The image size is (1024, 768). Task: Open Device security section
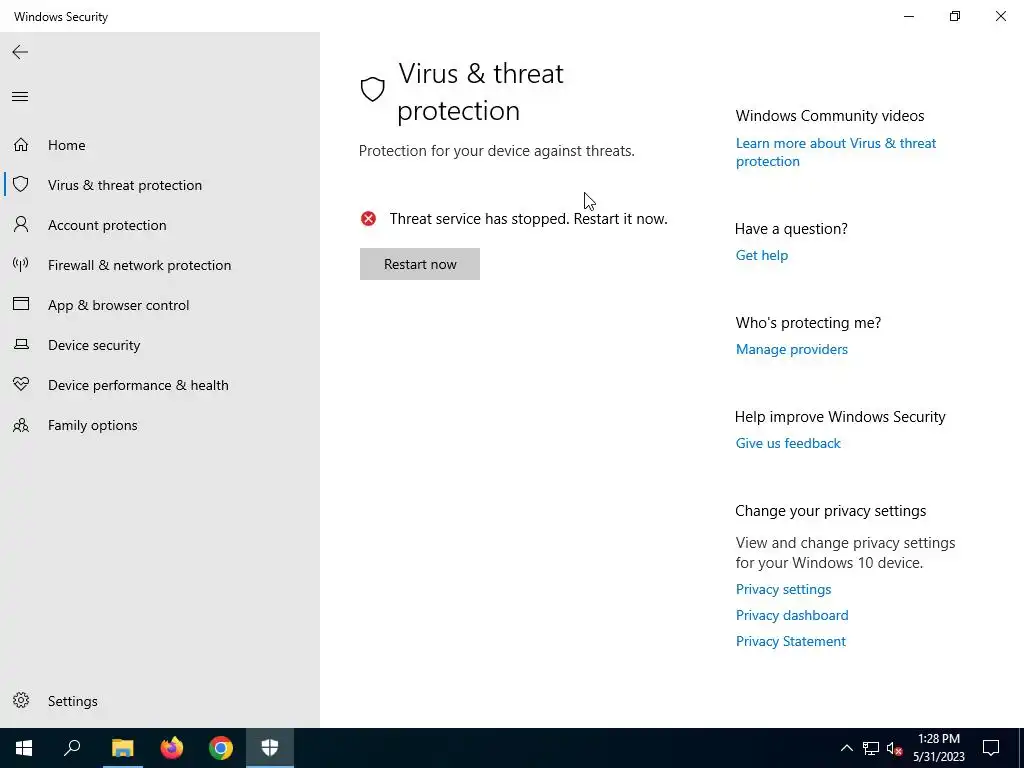[160, 345]
